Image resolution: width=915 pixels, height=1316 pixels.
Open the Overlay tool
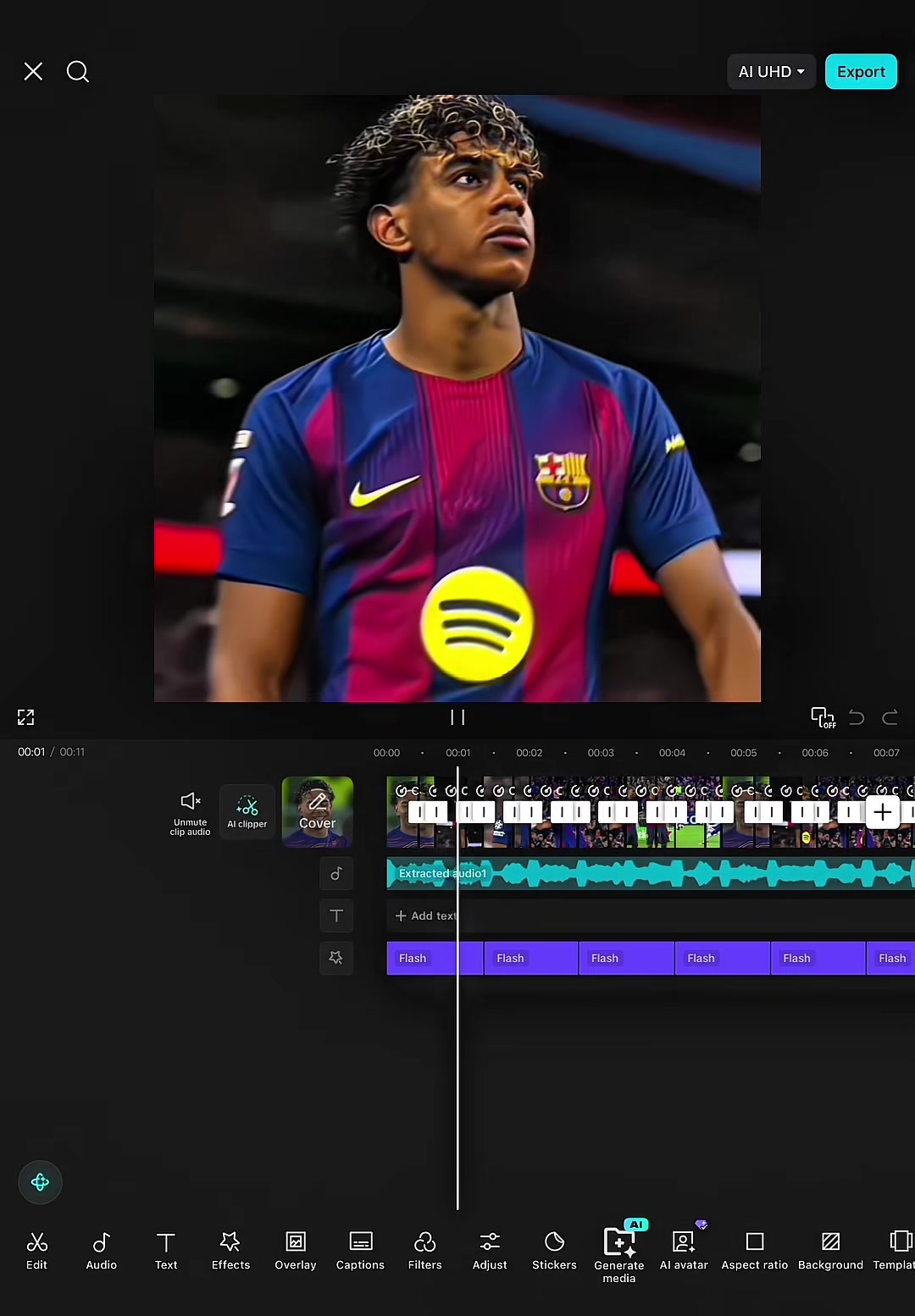tap(296, 1251)
